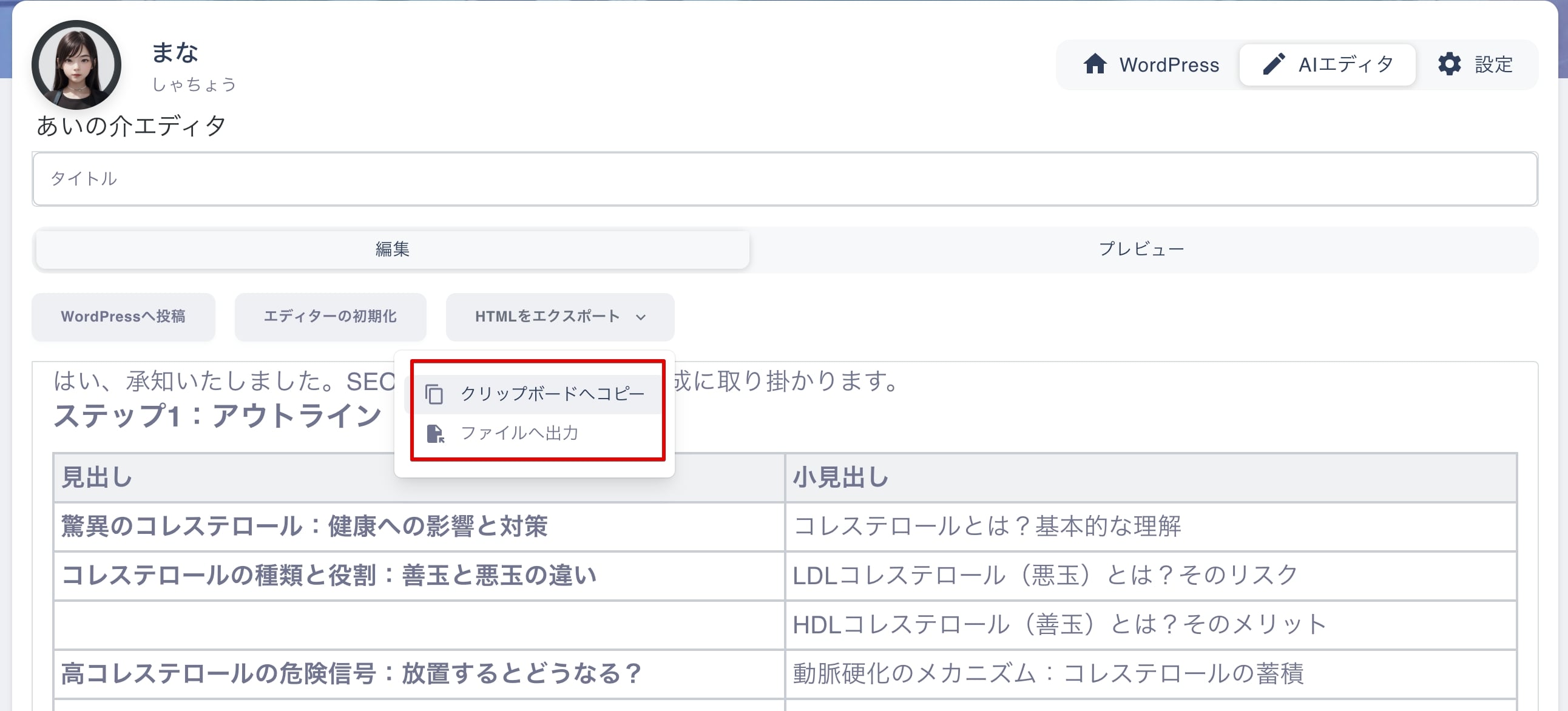Focus the タイトル input field
Image resolution: width=1568 pixels, height=711 pixels.
[x=785, y=179]
